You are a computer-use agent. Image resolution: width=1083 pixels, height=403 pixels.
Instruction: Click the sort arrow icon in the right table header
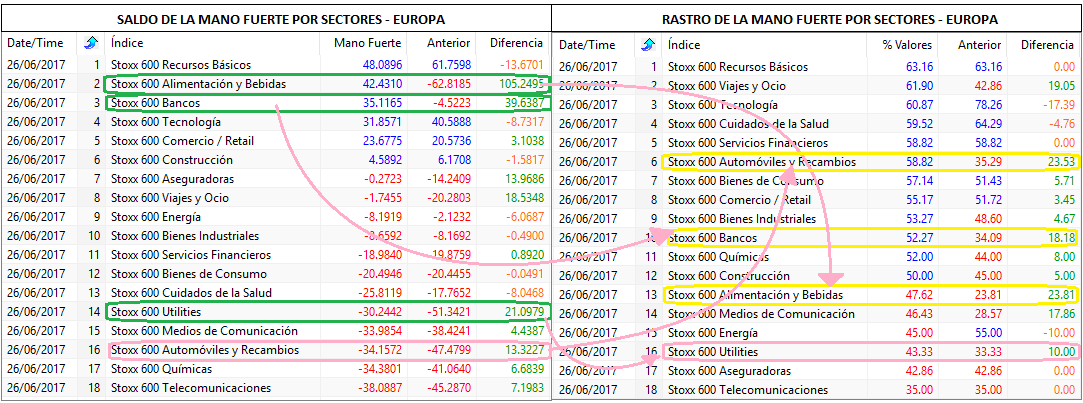click(x=647, y=45)
